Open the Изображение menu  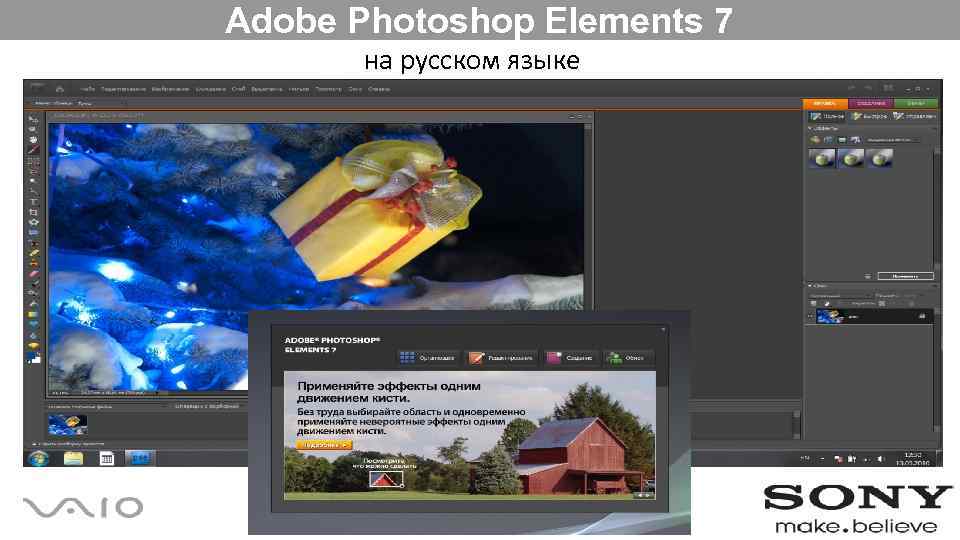pos(170,89)
